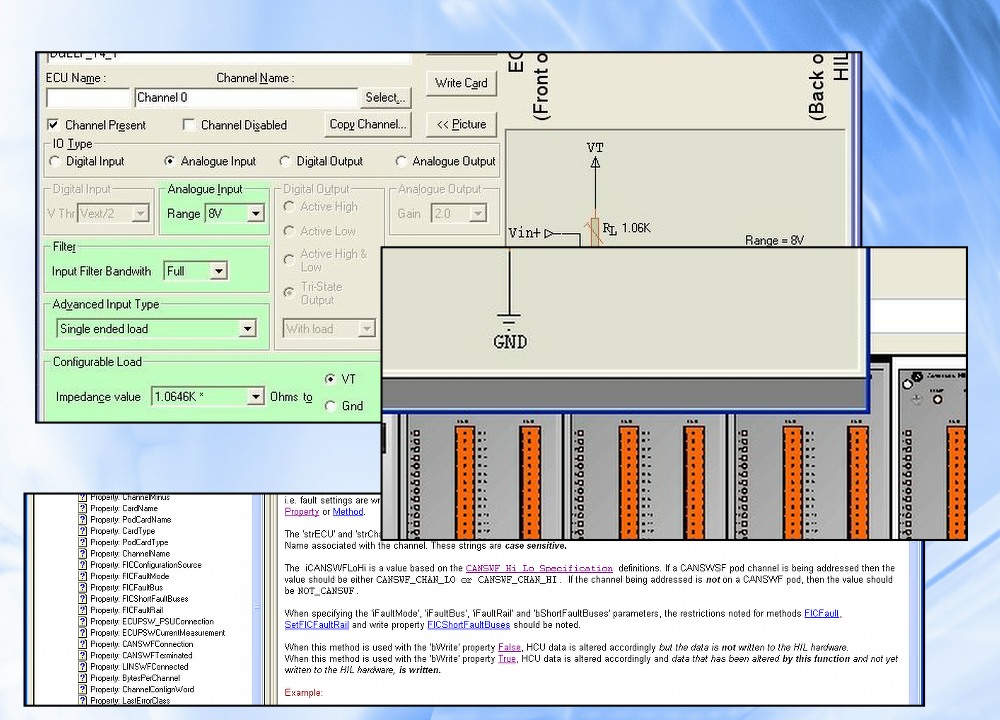This screenshot has height=720, width=1000.
Task: Click help icon beside Property: CardName
Action: pyautogui.click(x=83, y=508)
